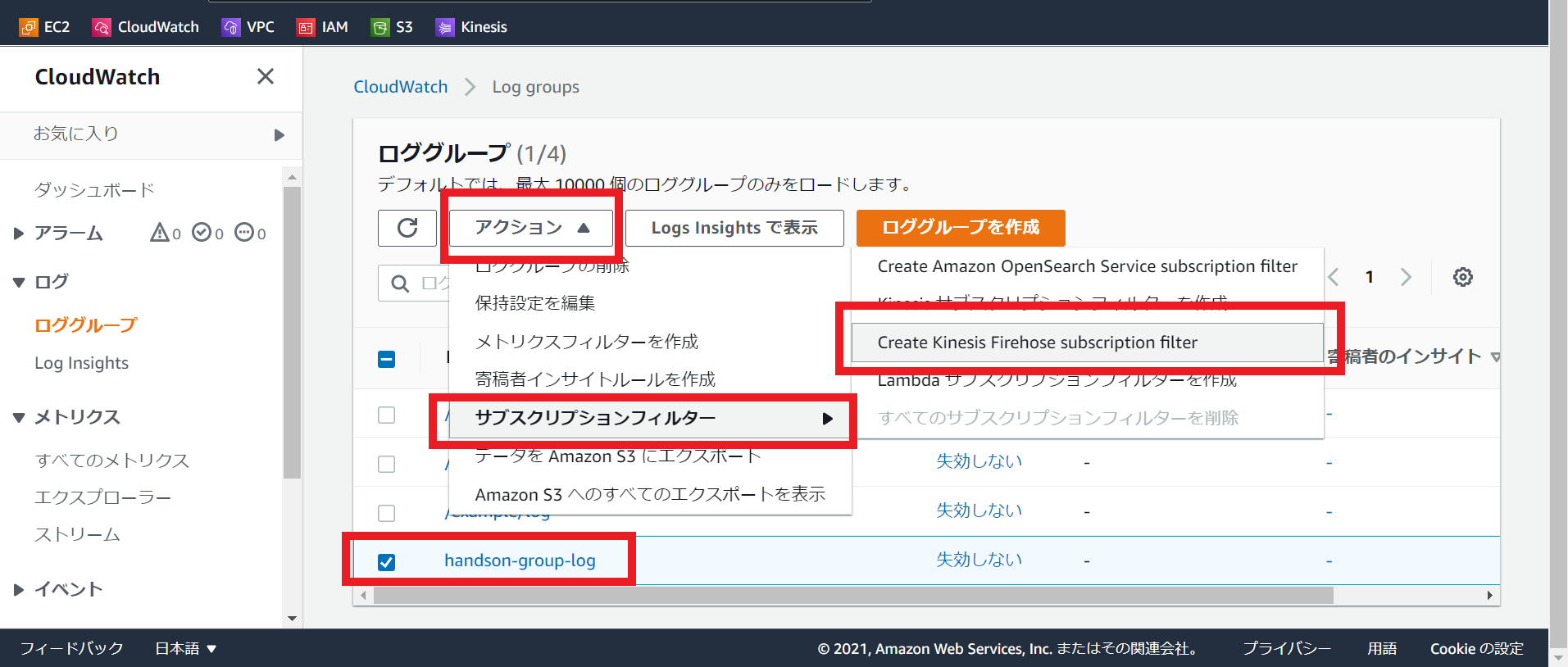The height and width of the screenshot is (667, 1568).
Task: Check the second log group row checkbox
Action: 386,464
